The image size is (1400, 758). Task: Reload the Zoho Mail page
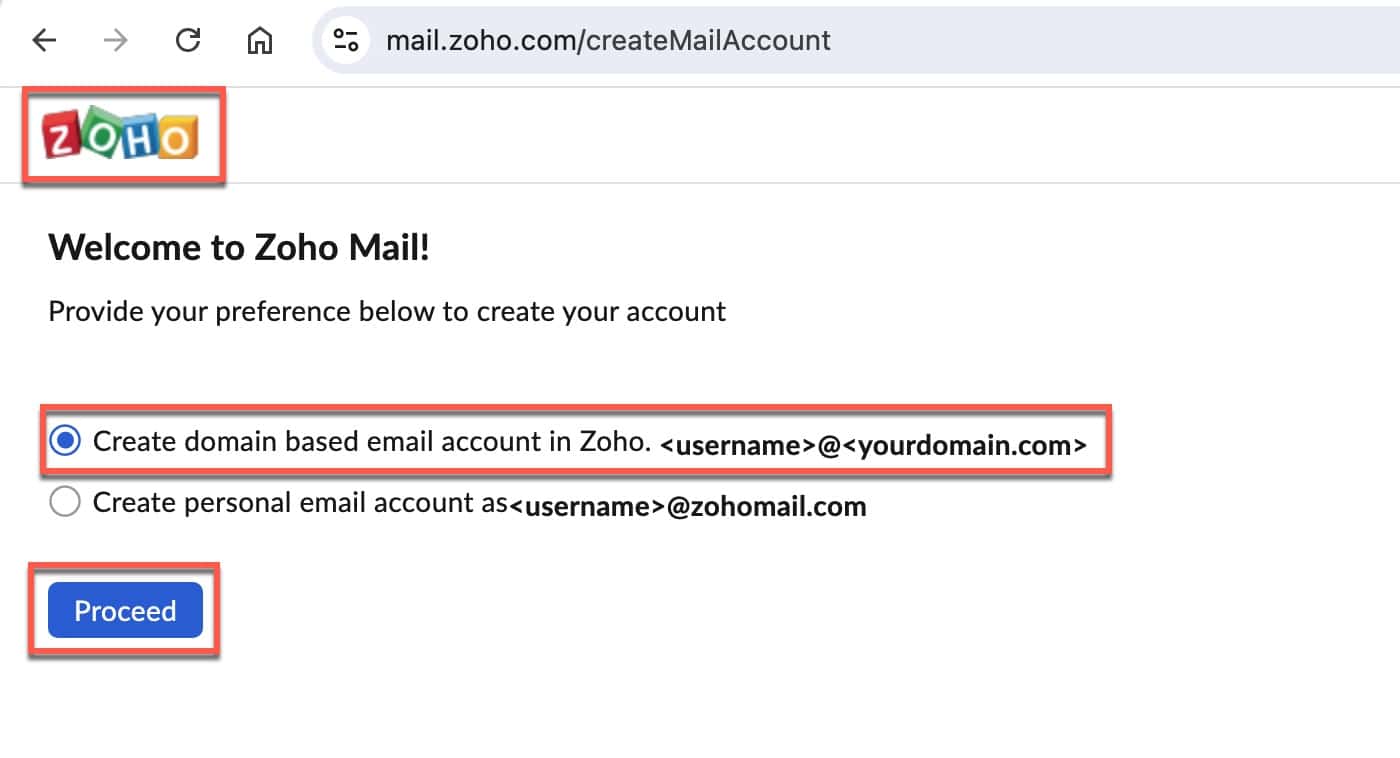click(x=187, y=40)
